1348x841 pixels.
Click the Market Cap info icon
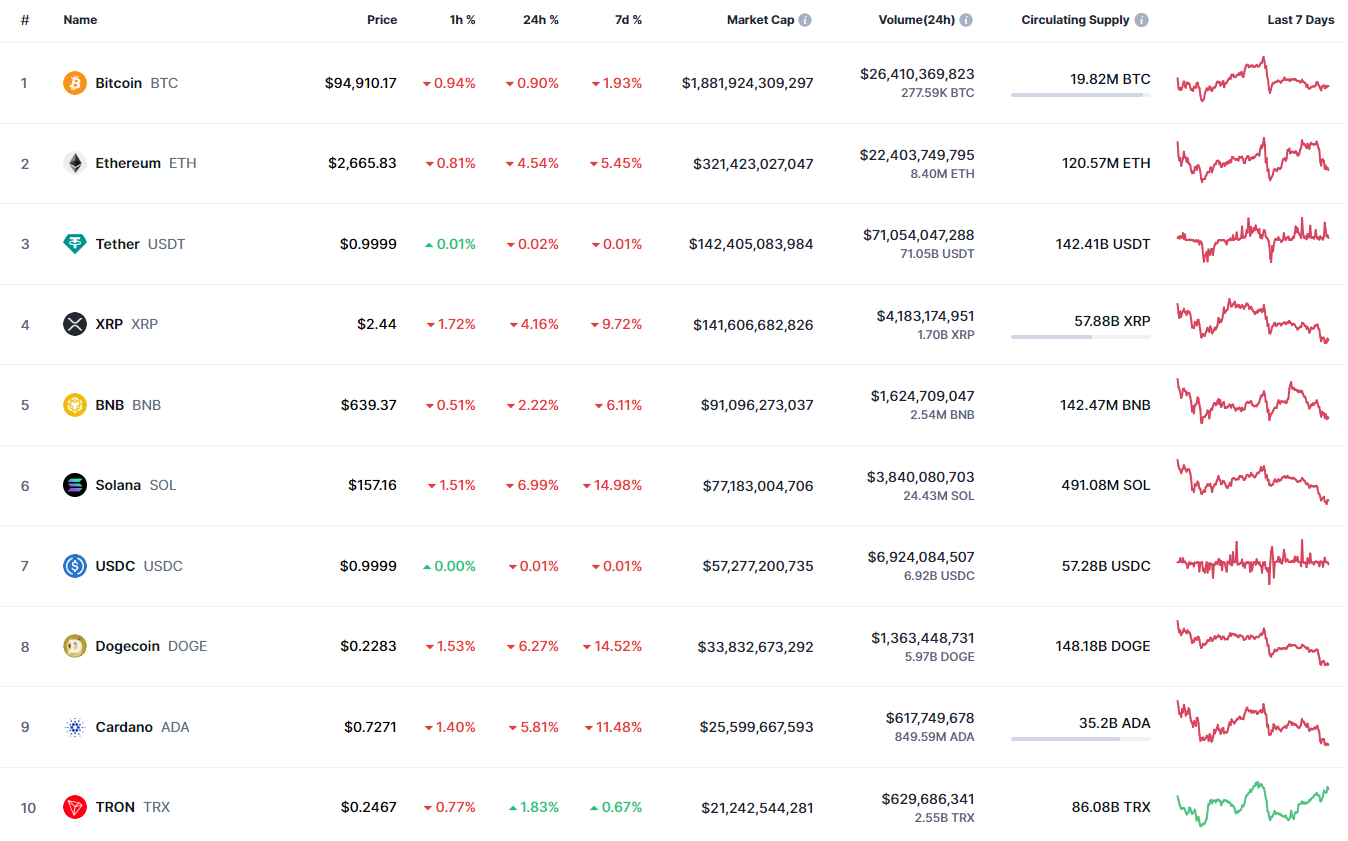coord(805,20)
